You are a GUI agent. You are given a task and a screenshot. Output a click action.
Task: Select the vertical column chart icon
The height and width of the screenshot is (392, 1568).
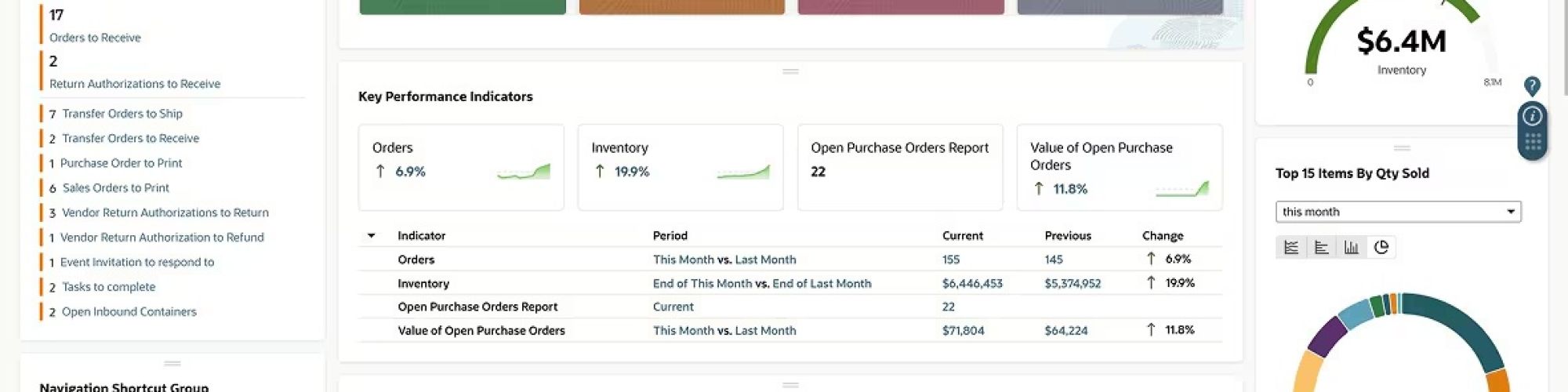tap(1351, 248)
